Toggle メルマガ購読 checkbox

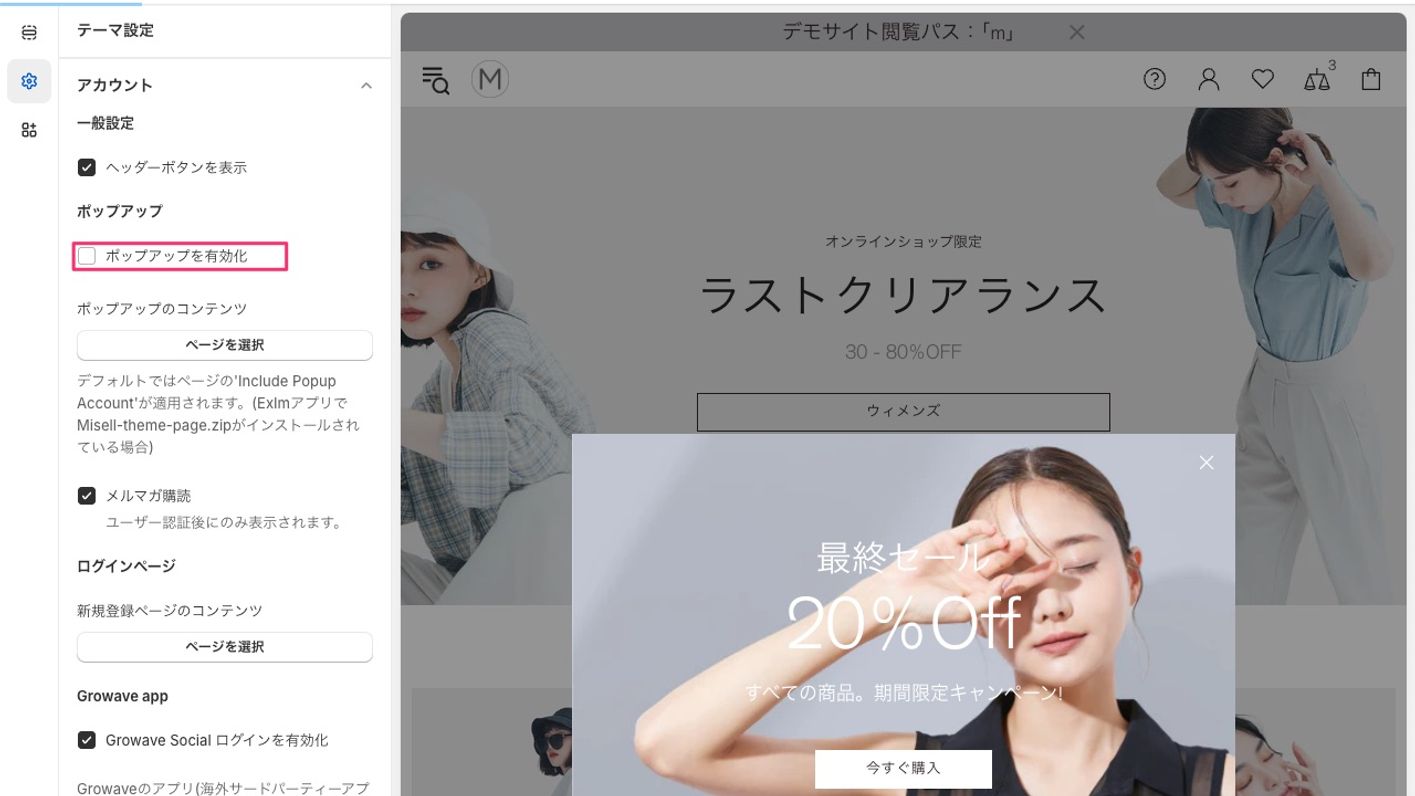click(x=87, y=496)
